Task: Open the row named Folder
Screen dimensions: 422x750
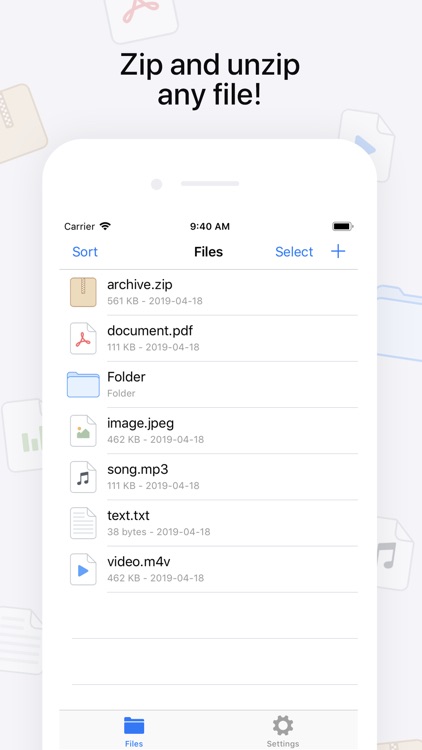Action: (x=208, y=385)
